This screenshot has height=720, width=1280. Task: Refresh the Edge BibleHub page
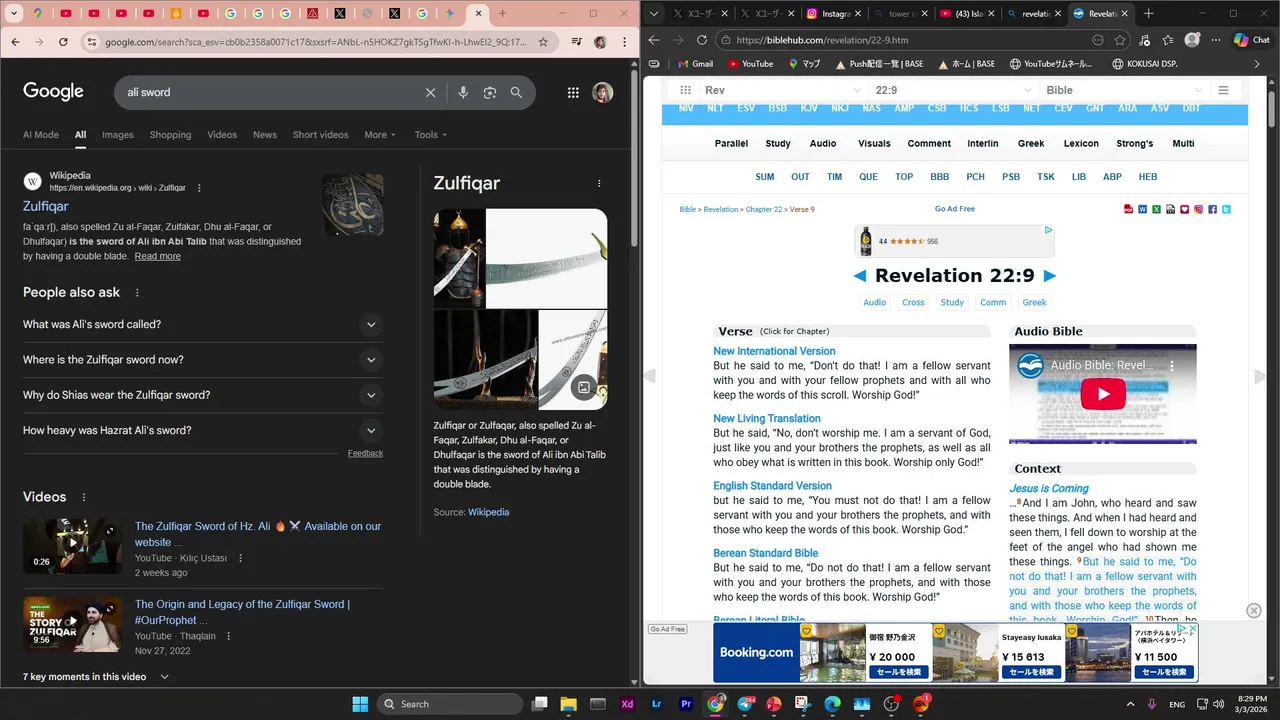701,40
